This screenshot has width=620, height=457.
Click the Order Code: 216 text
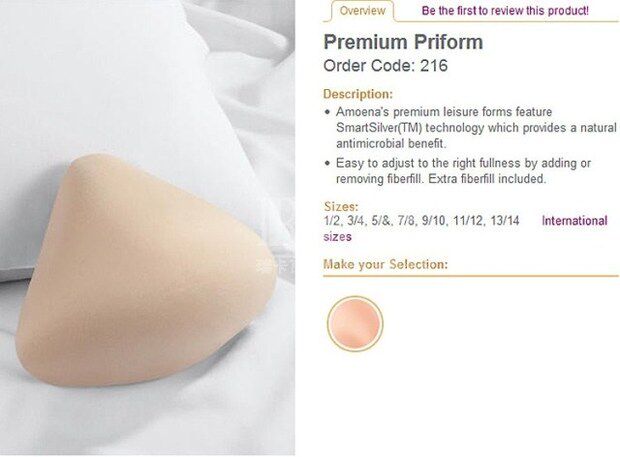pyautogui.click(x=386, y=66)
